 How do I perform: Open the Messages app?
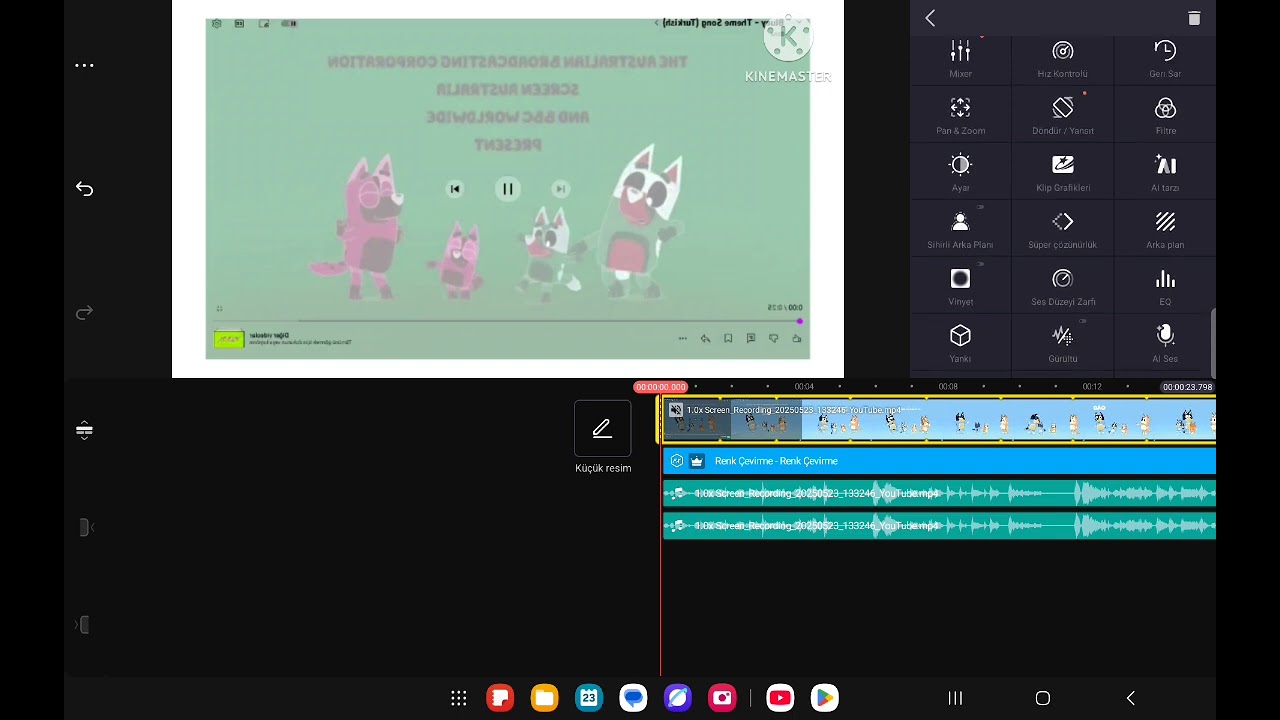[x=633, y=698]
